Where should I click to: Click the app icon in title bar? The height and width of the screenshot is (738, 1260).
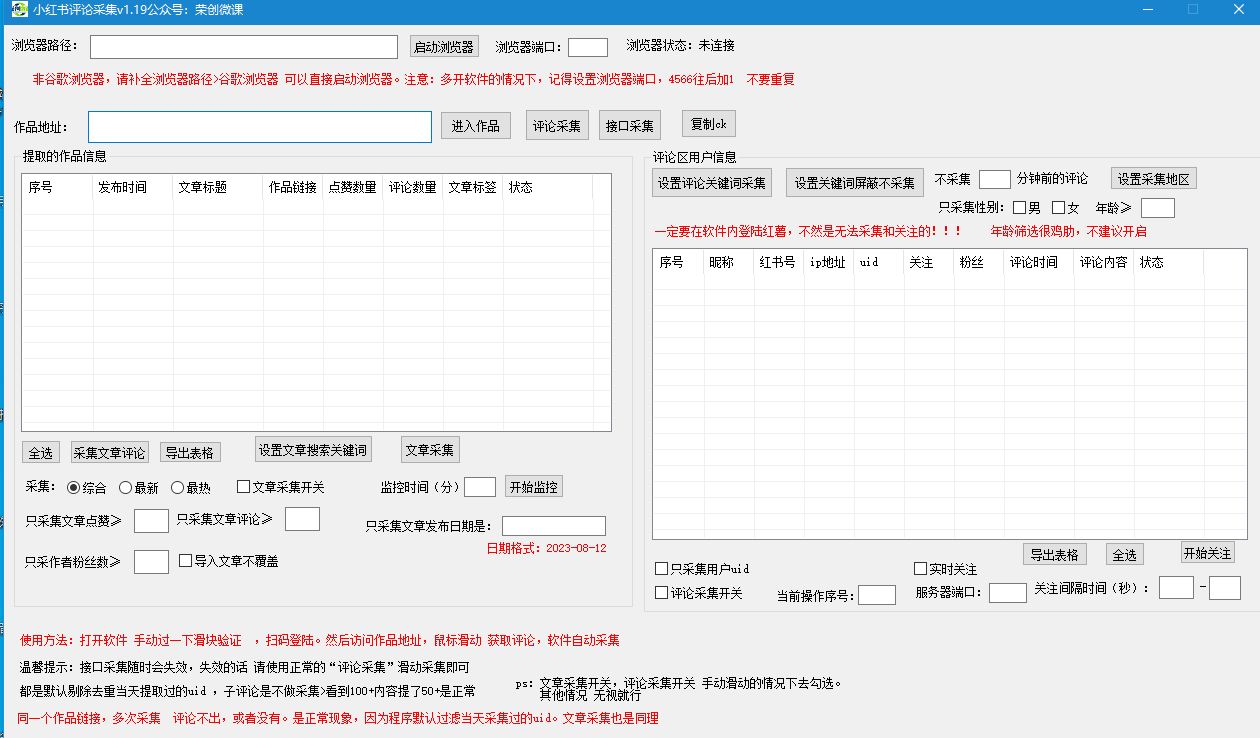coord(20,10)
